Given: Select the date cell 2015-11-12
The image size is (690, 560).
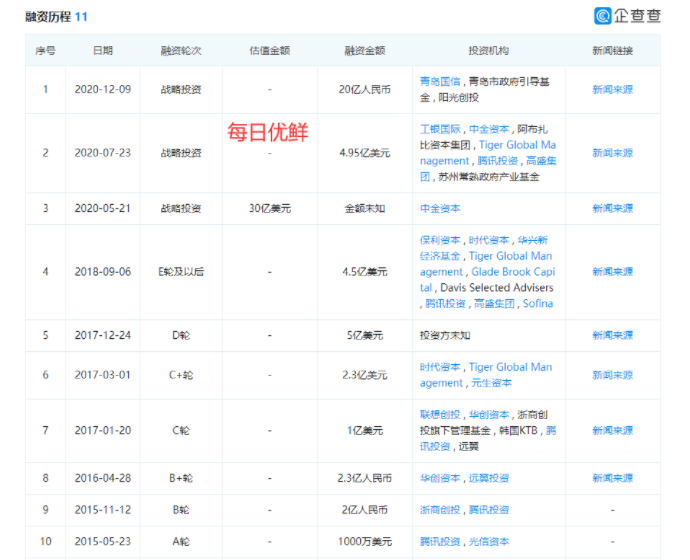Looking at the screenshot, I should click(103, 509).
